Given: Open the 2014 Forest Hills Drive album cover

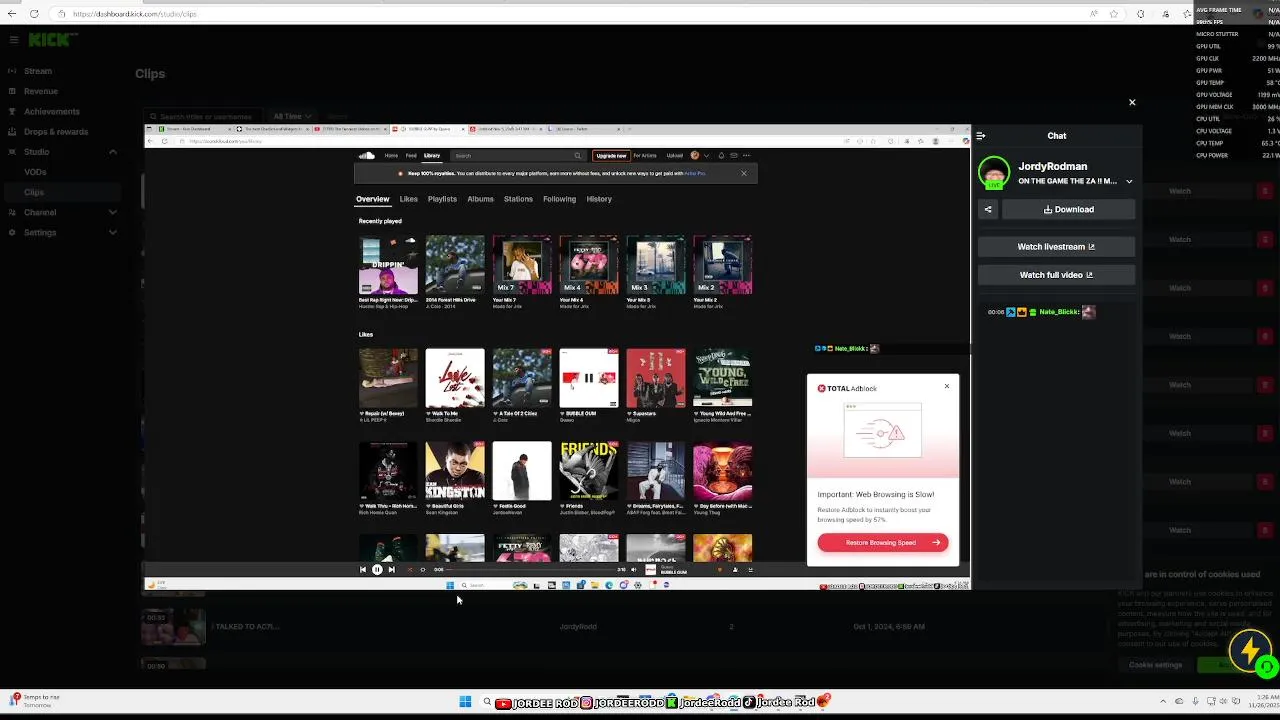Looking at the screenshot, I should click(455, 264).
